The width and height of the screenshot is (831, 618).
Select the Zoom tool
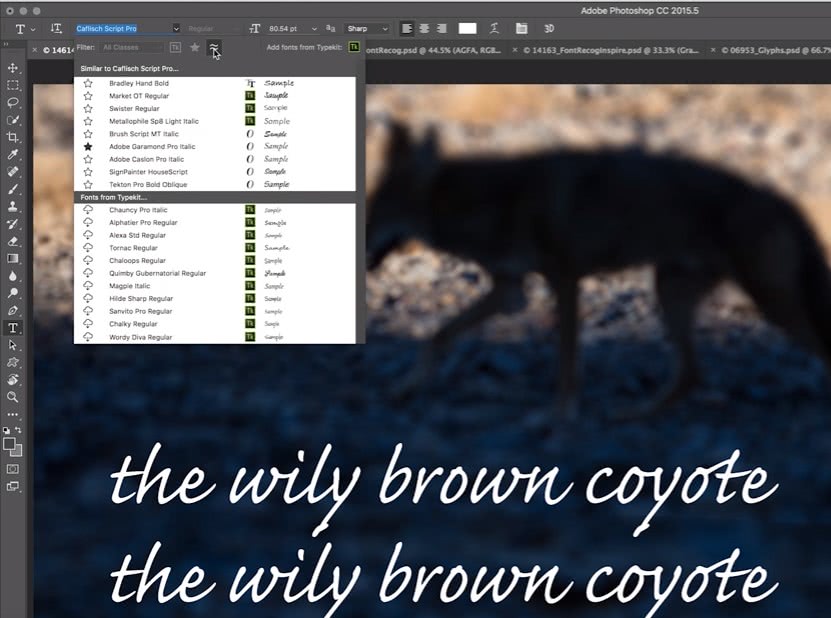point(13,397)
